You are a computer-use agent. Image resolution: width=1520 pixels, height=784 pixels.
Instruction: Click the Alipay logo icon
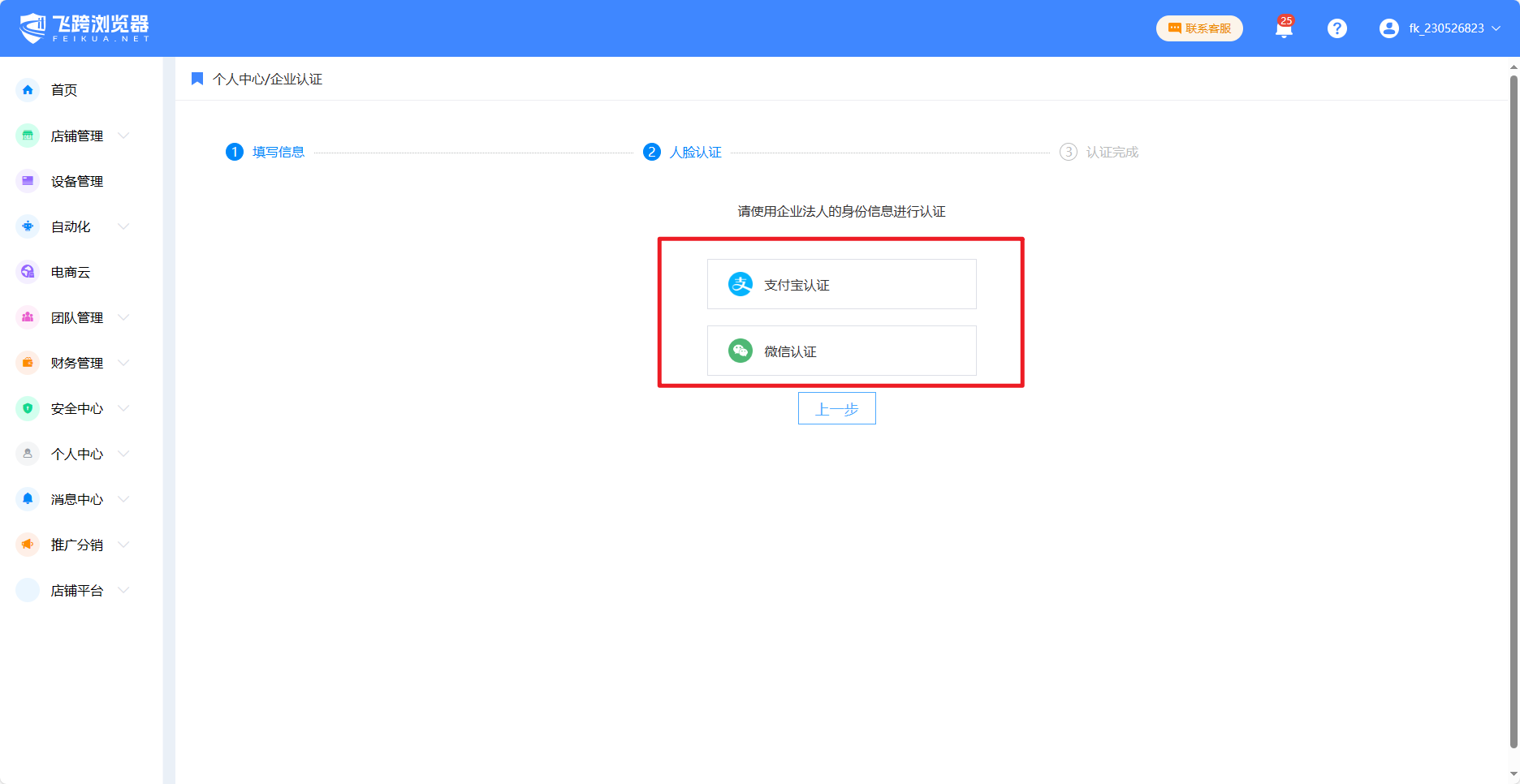pyautogui.click(x=740, y=284)
